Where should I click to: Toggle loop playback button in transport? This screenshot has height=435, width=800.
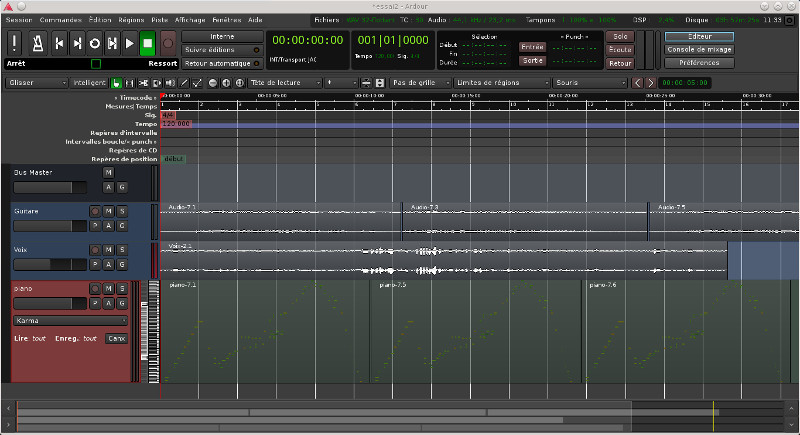(93, 43)
